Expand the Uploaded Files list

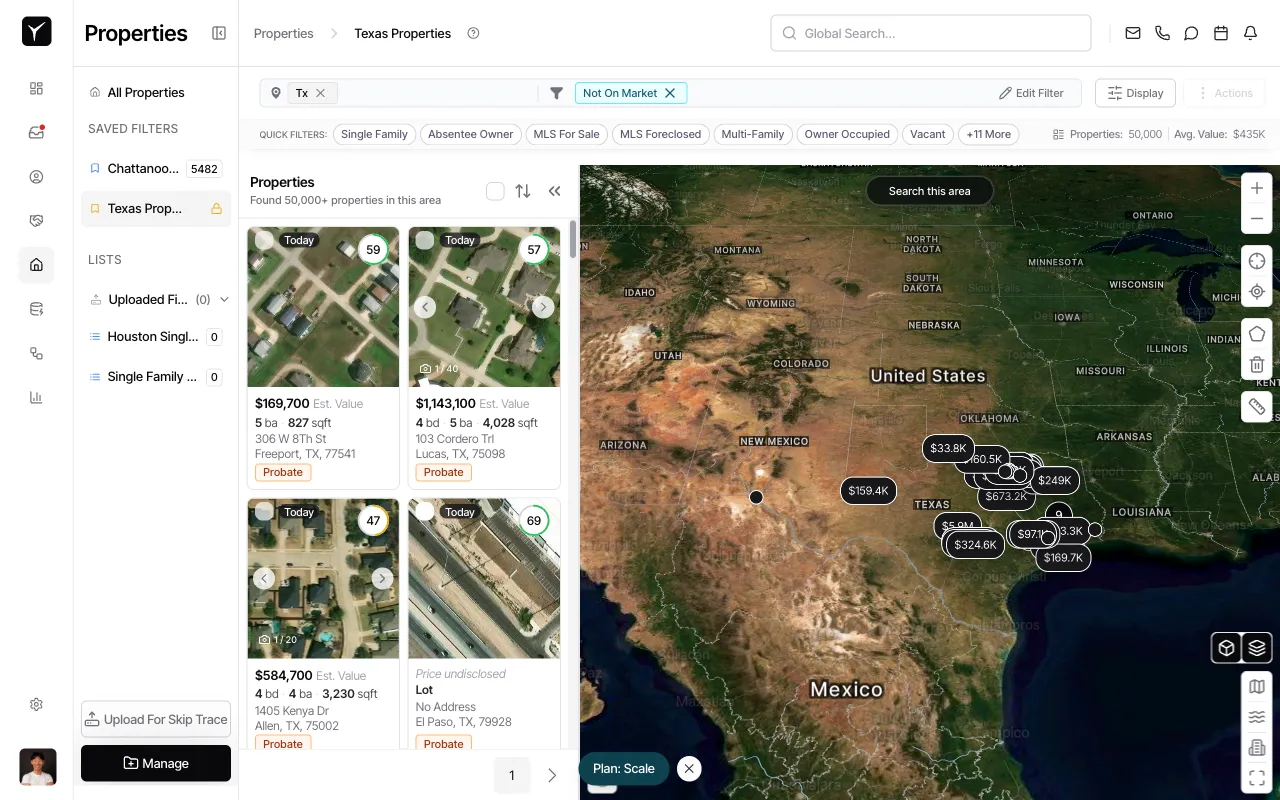[x=224, y=299]
